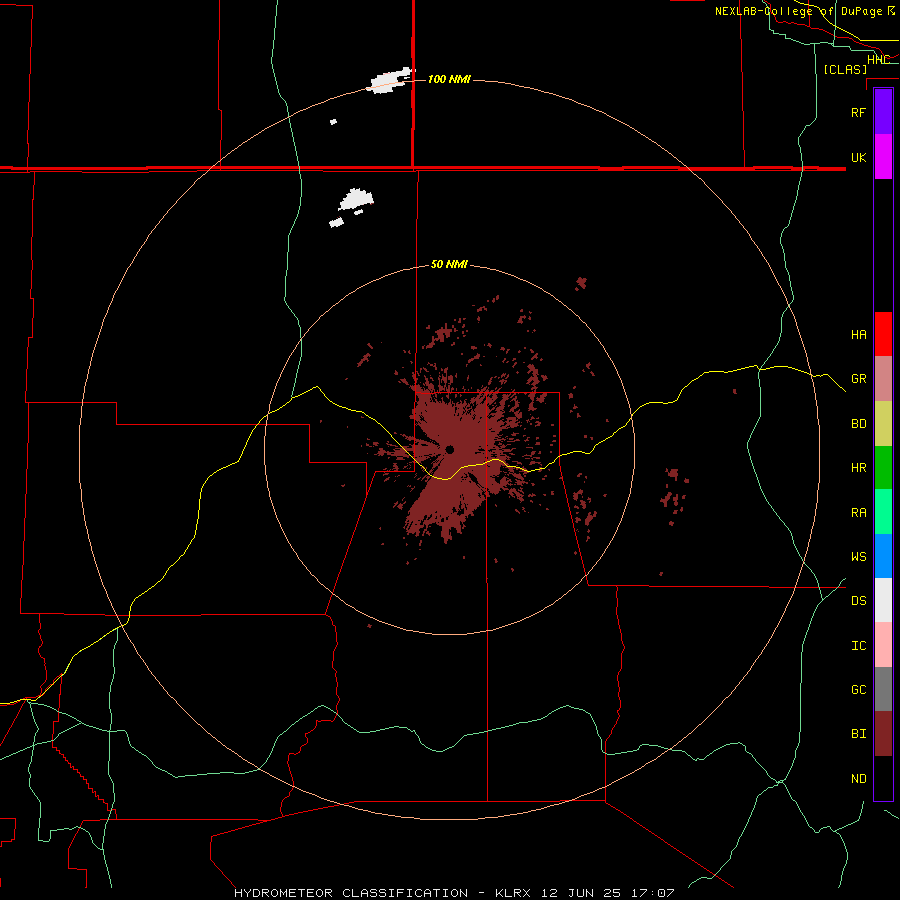Viewport: 900px width, 900px height.
Task: Click the BI legend label
Action: click(x=858, y=734)
